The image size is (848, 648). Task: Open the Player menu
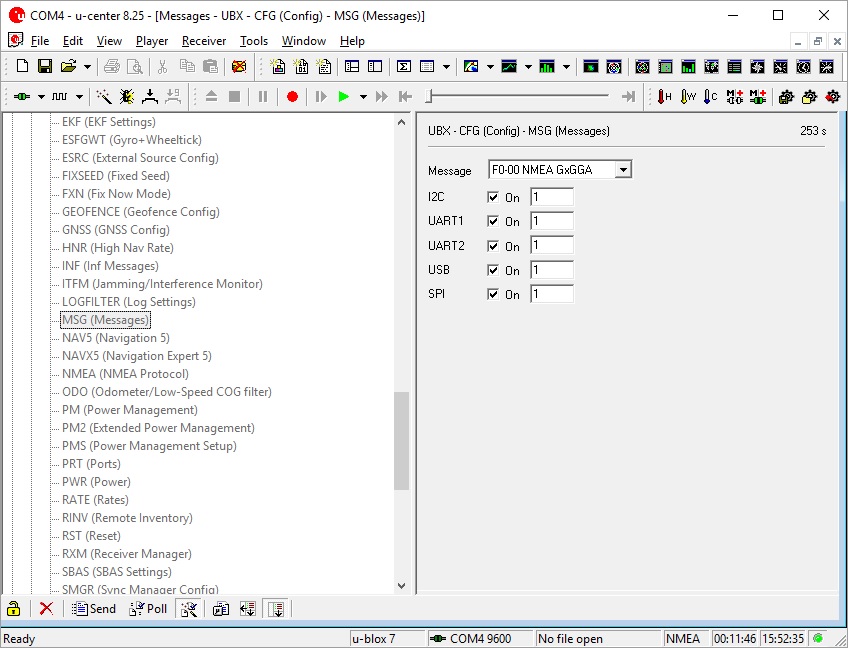tap(152, 41)
